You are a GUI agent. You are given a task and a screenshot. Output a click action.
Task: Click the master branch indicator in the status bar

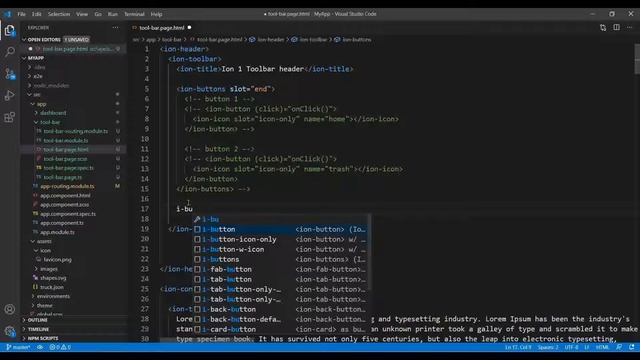[18, 347]
